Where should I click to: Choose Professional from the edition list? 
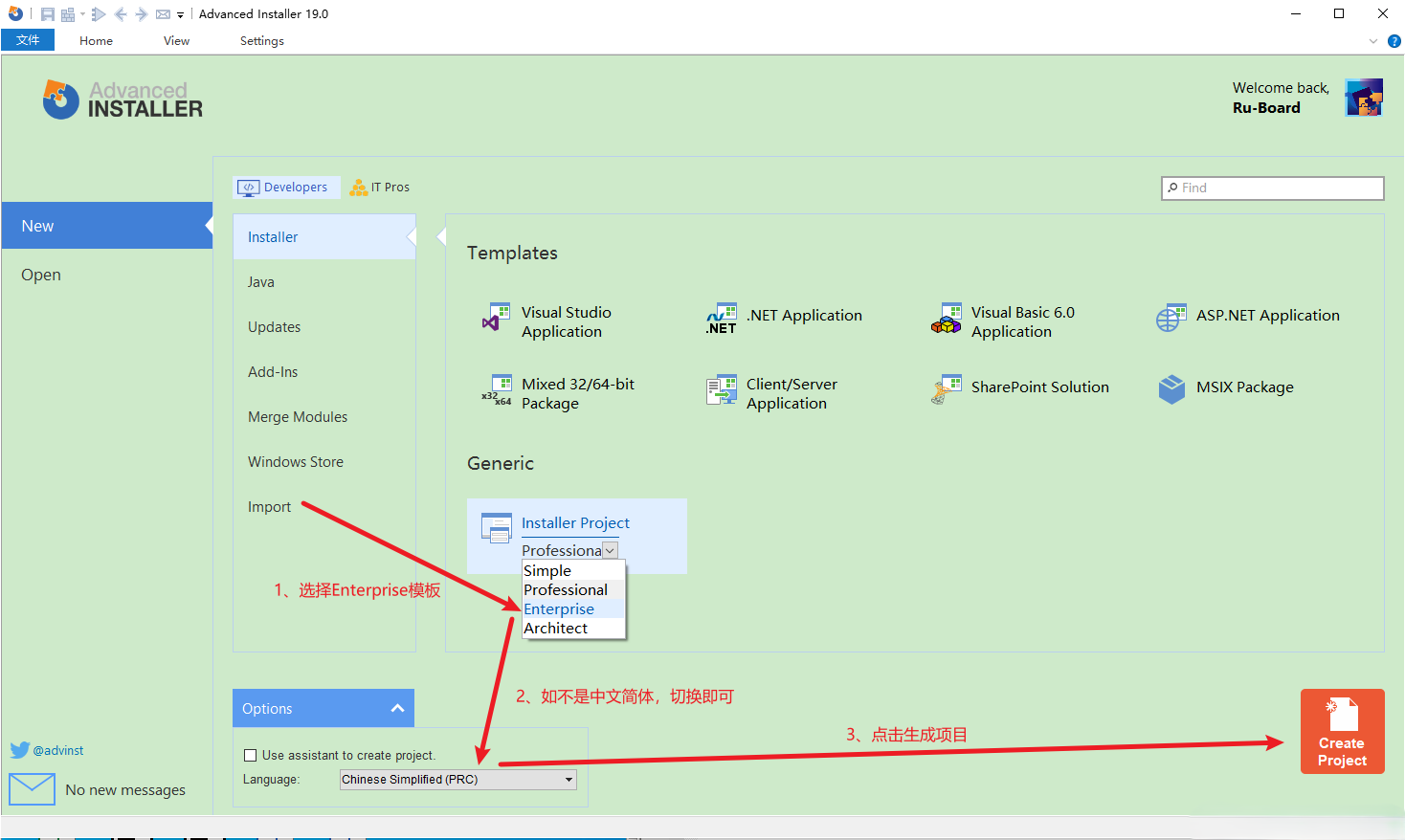pos(573,590)
